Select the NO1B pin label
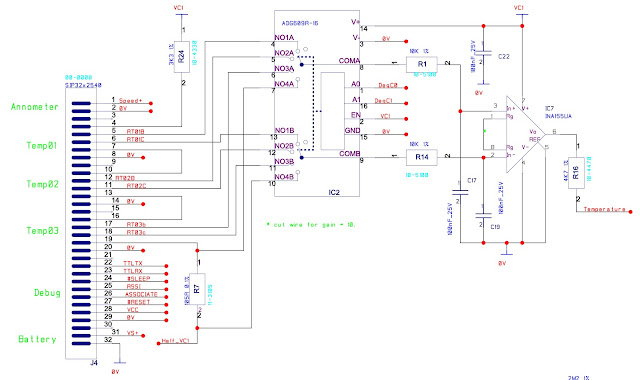Screen dimensions: 640x380 point(284,131)
